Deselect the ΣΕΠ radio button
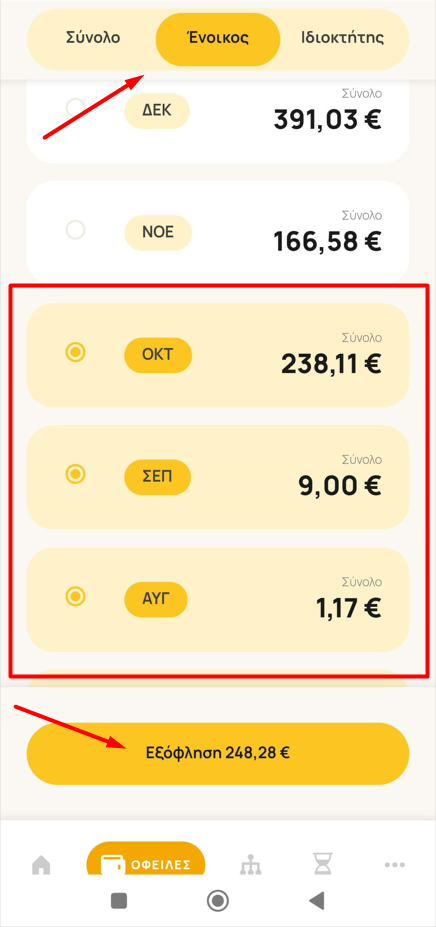Viewport: 436px width, 927px height. [75, 474]
